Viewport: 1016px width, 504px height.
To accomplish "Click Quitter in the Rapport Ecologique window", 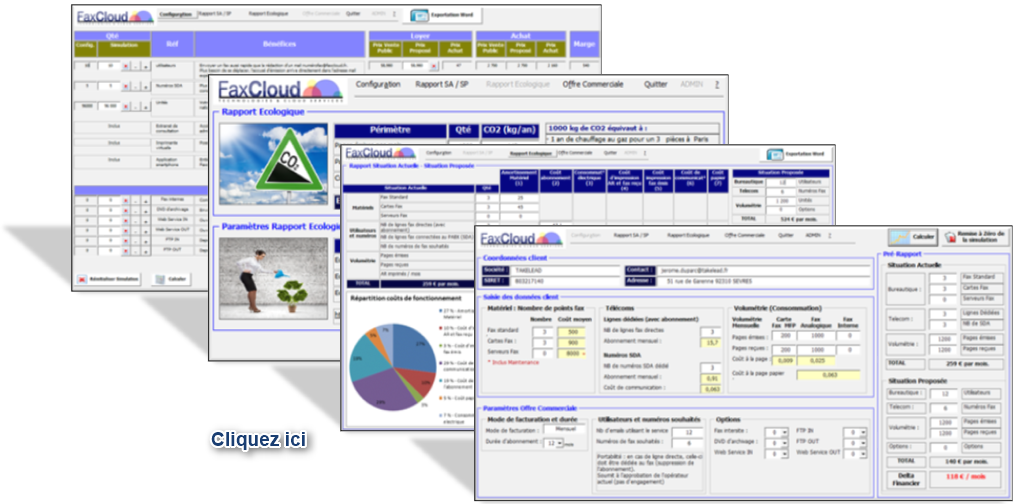I will (655, 84).
